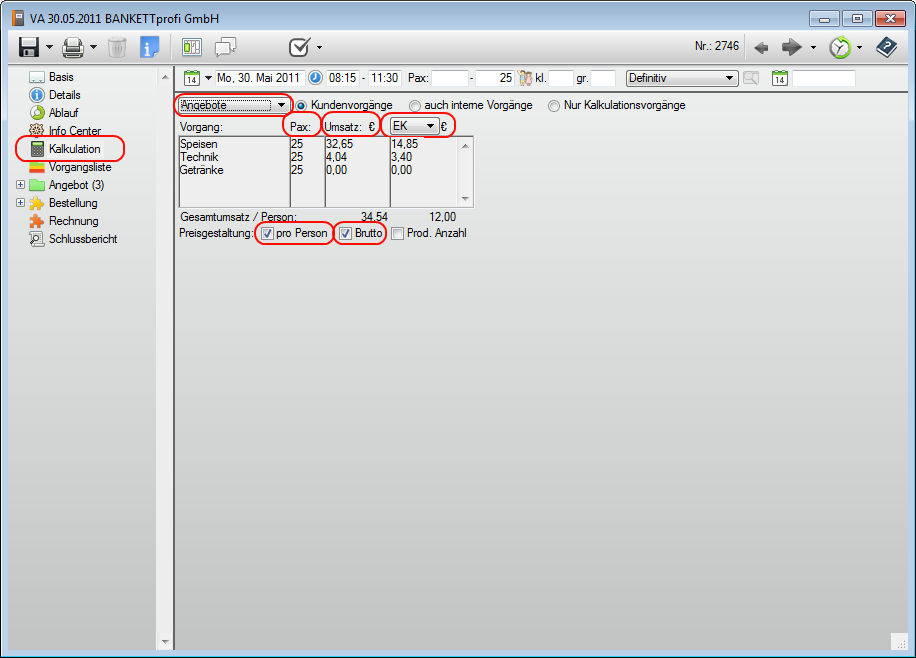Screen dimensions: 916x658
Task: Click the clock icon beside start time
Action: [x=315, y=78]
